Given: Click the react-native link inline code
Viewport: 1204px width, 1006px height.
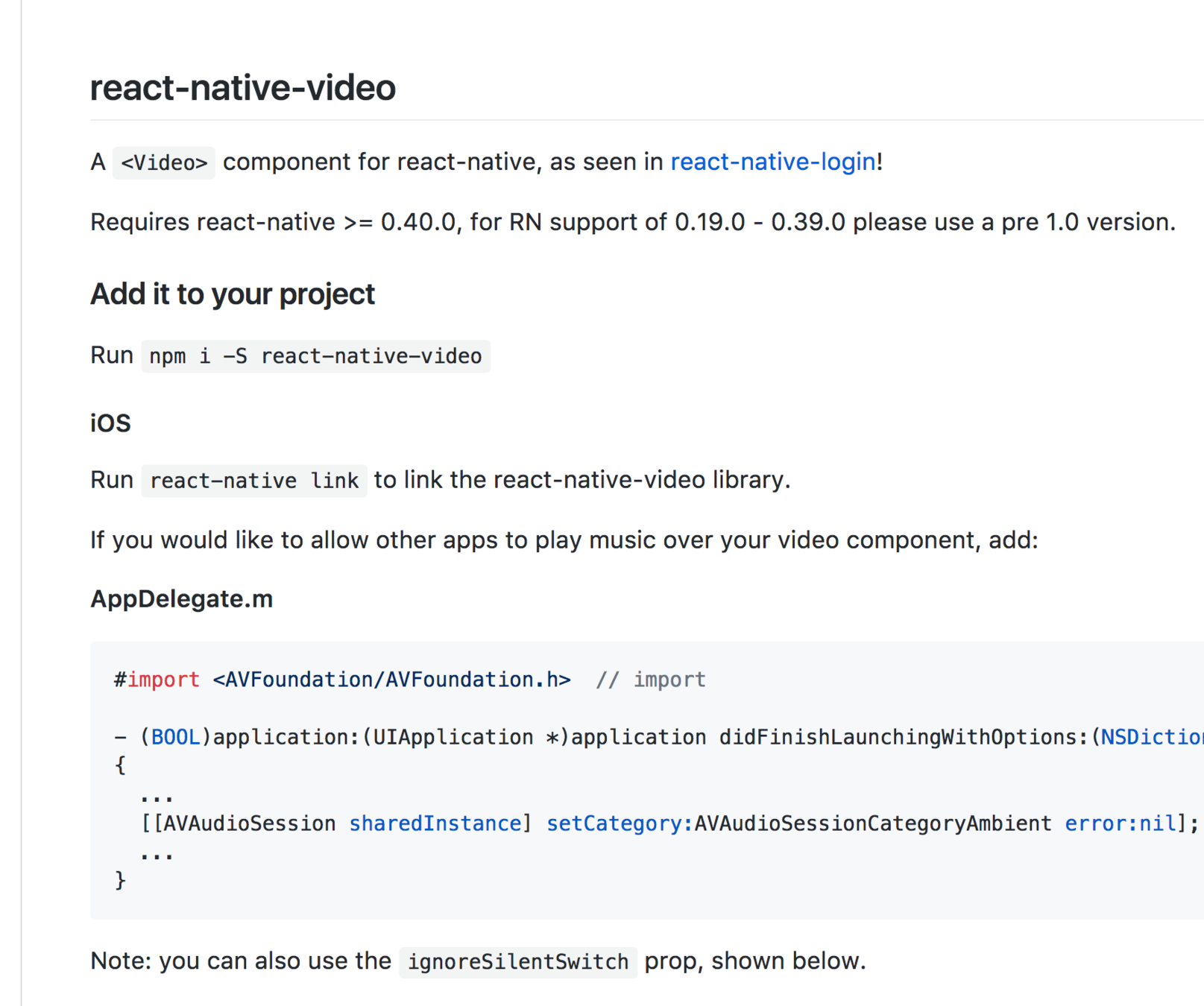Looking at the screenshot, I should click(254, 481).
